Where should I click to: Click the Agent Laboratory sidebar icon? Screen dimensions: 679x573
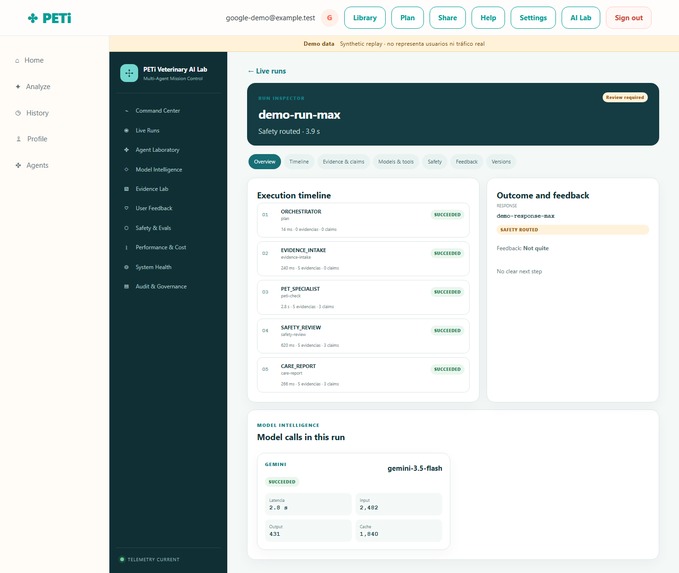(126, 150)
